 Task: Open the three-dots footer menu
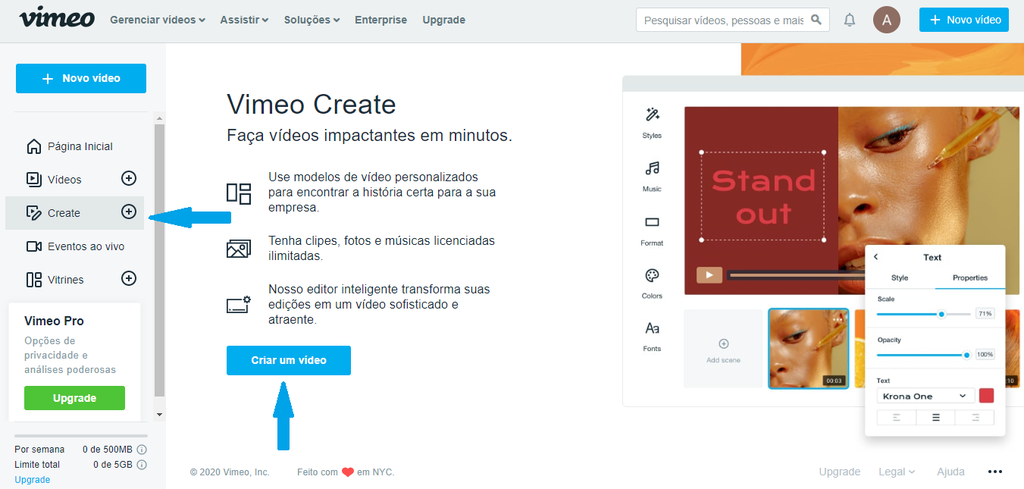[x=995, y=471]
